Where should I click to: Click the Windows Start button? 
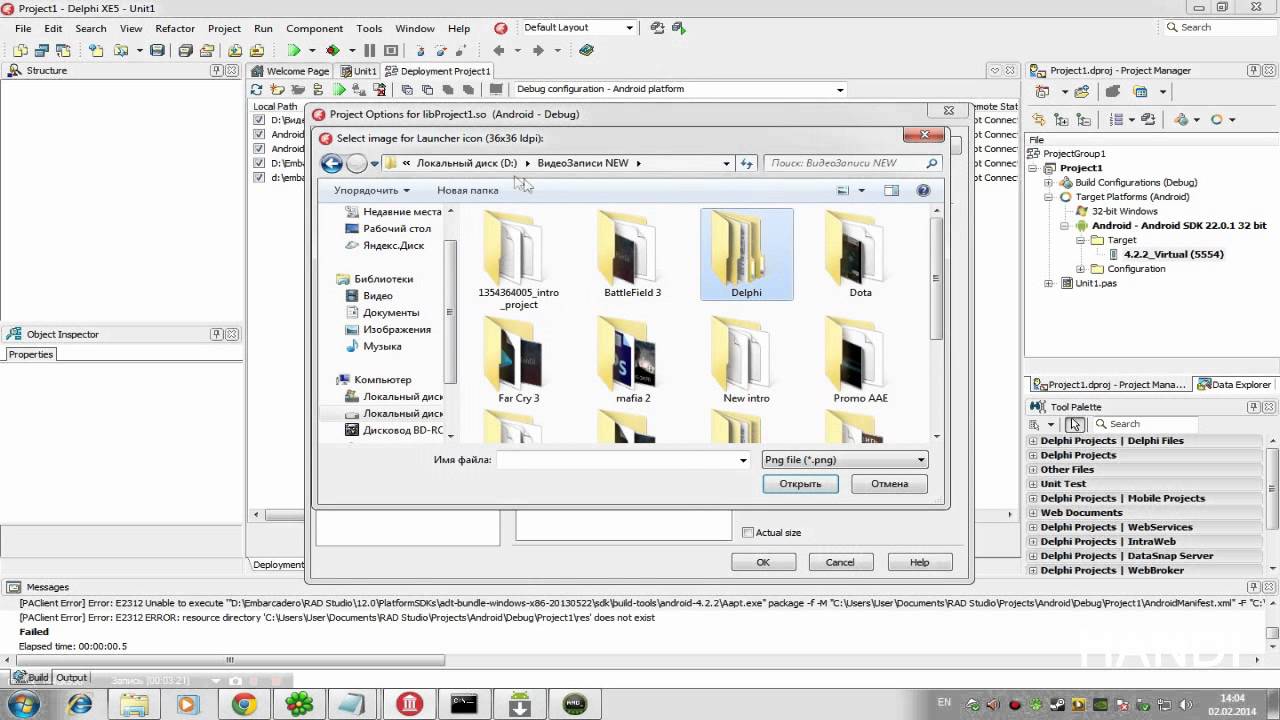(x=22, y=704)
